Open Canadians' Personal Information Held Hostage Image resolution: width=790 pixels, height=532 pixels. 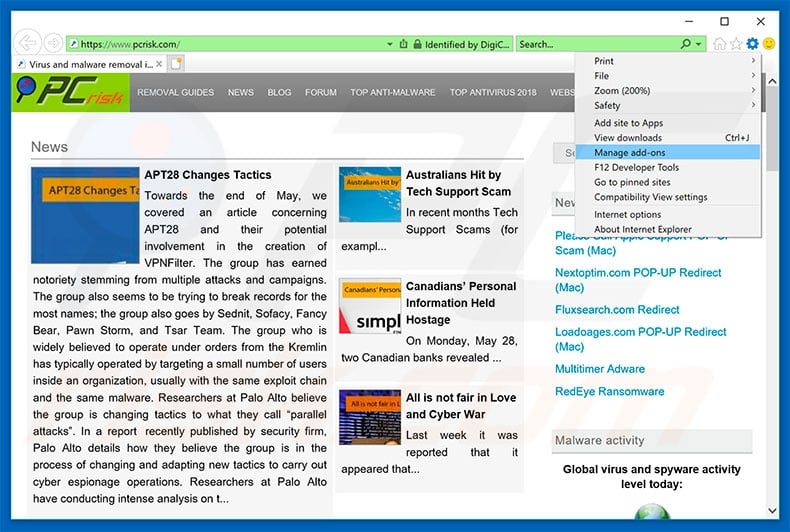point(461,303)
